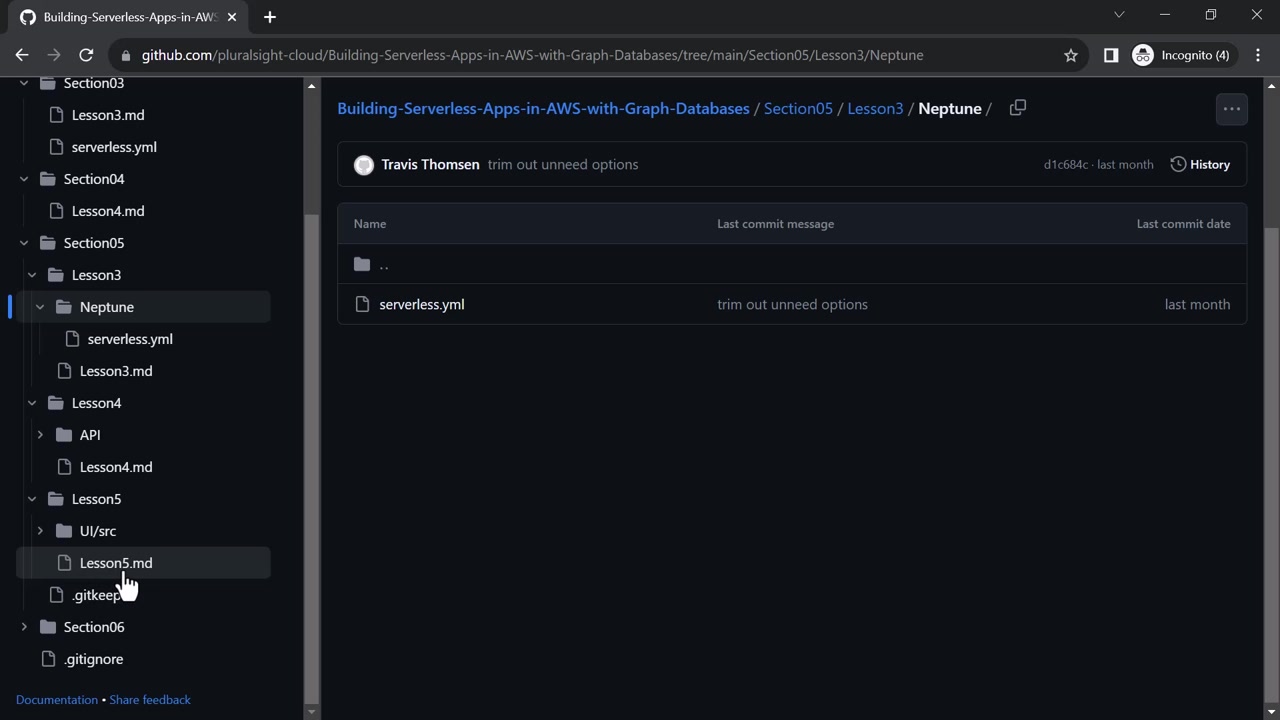Open Lesson3.md under Section03
This screenshot has width=1280, height=720.
pyautogui.click(x=108, y=115)
